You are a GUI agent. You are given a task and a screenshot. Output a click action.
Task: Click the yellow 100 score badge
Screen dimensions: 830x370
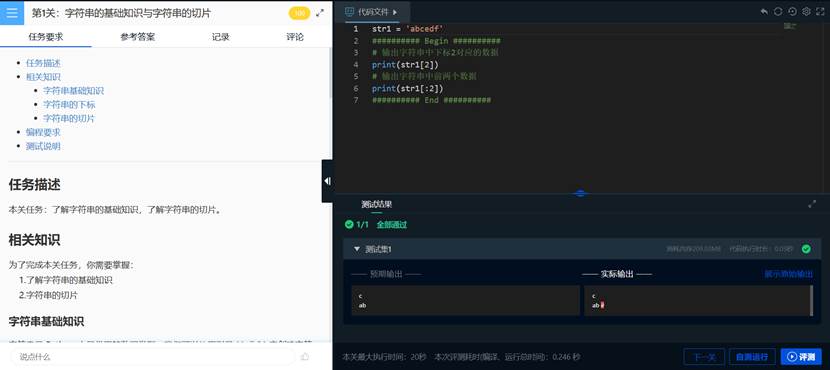(300, 13)
